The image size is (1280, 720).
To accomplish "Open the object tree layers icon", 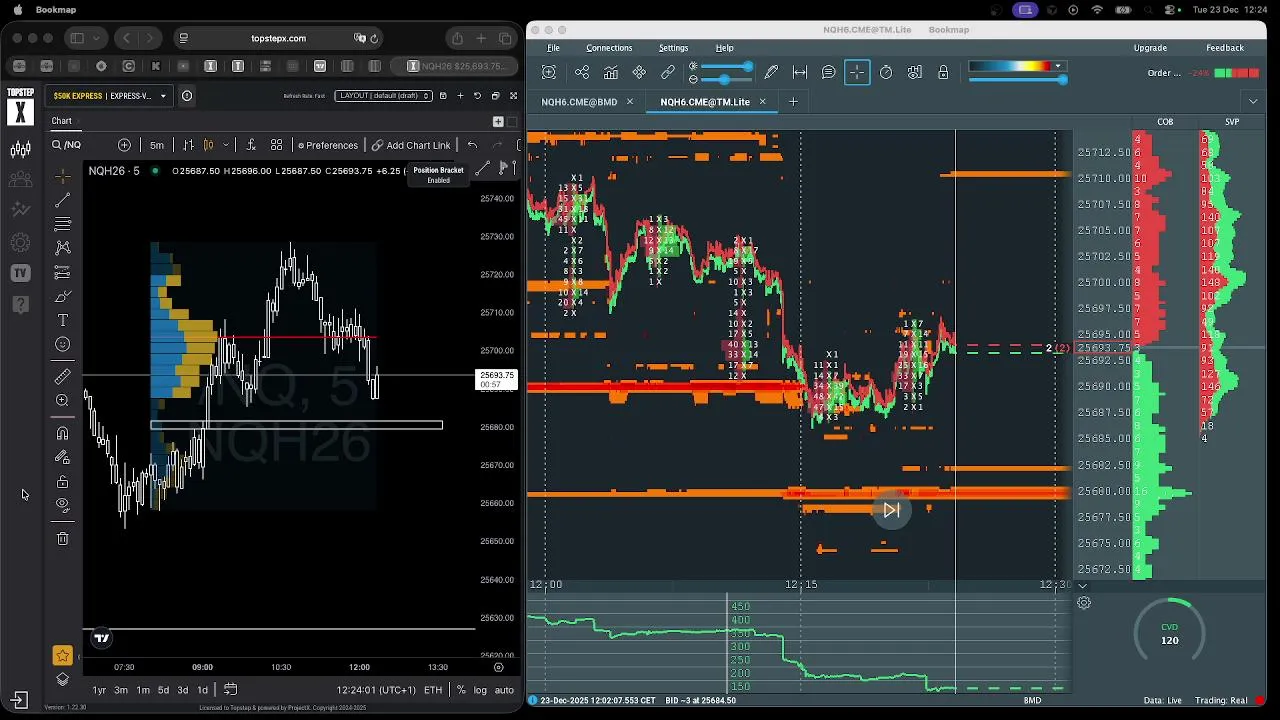I will (x=62, y=679).
